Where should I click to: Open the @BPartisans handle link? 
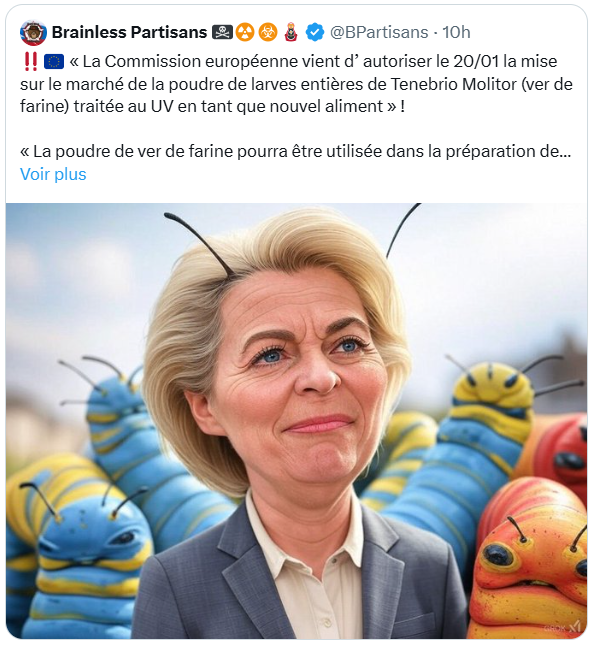point(379,32)
